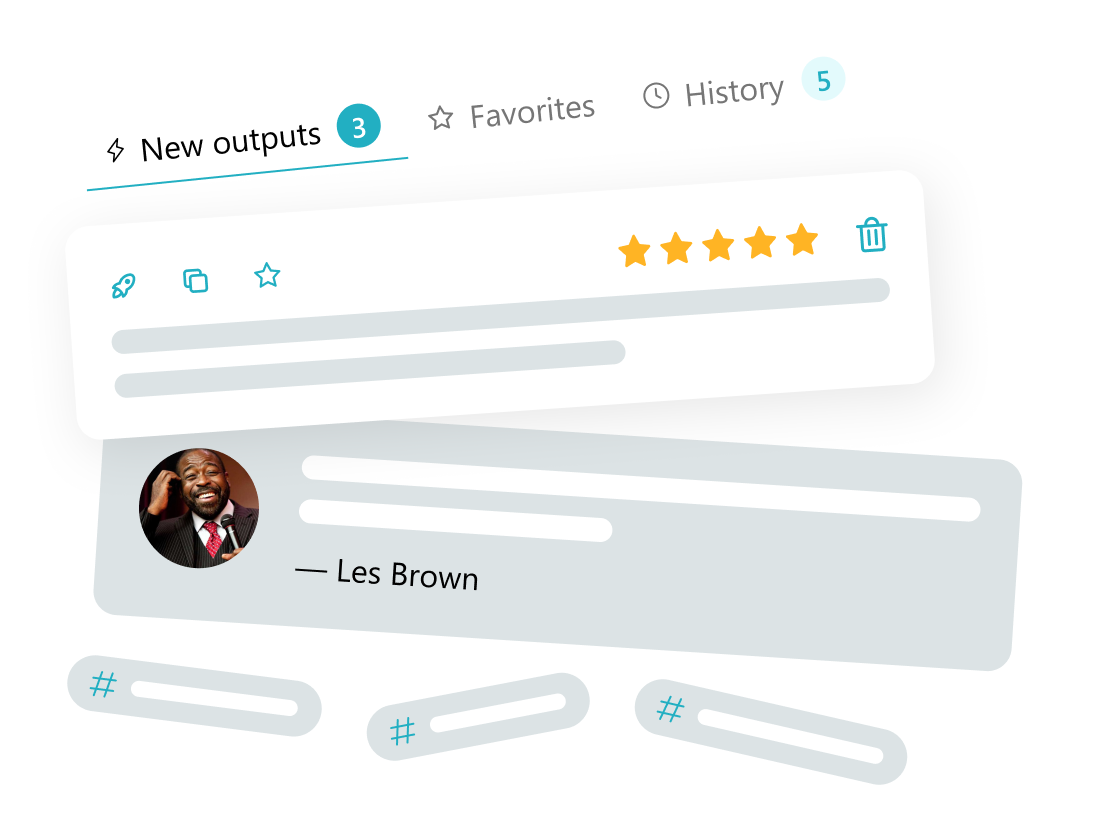This screenshot has height=820, width=1098.
Task: Click Les Brown's profile photo
Action: coord(199,508)
